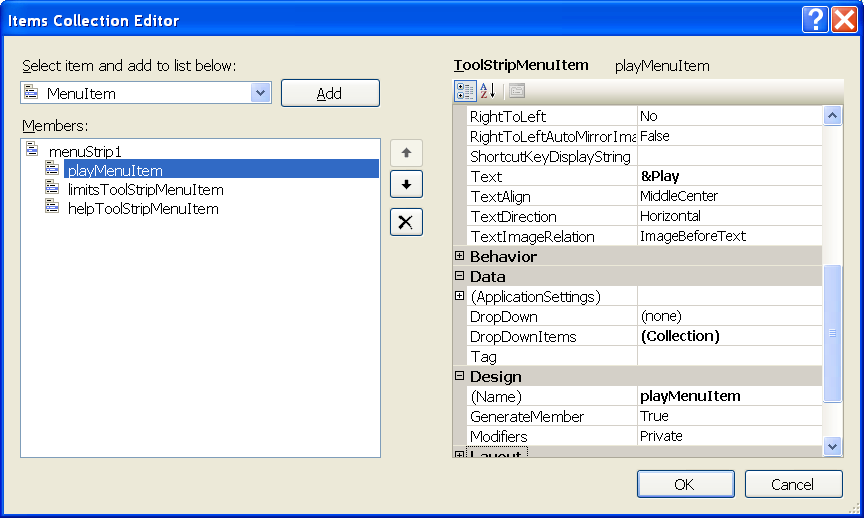Click the icon beside limitsToolStripMenuItem
The height and width of the screenshot is (518, 864).
[52, 188]
